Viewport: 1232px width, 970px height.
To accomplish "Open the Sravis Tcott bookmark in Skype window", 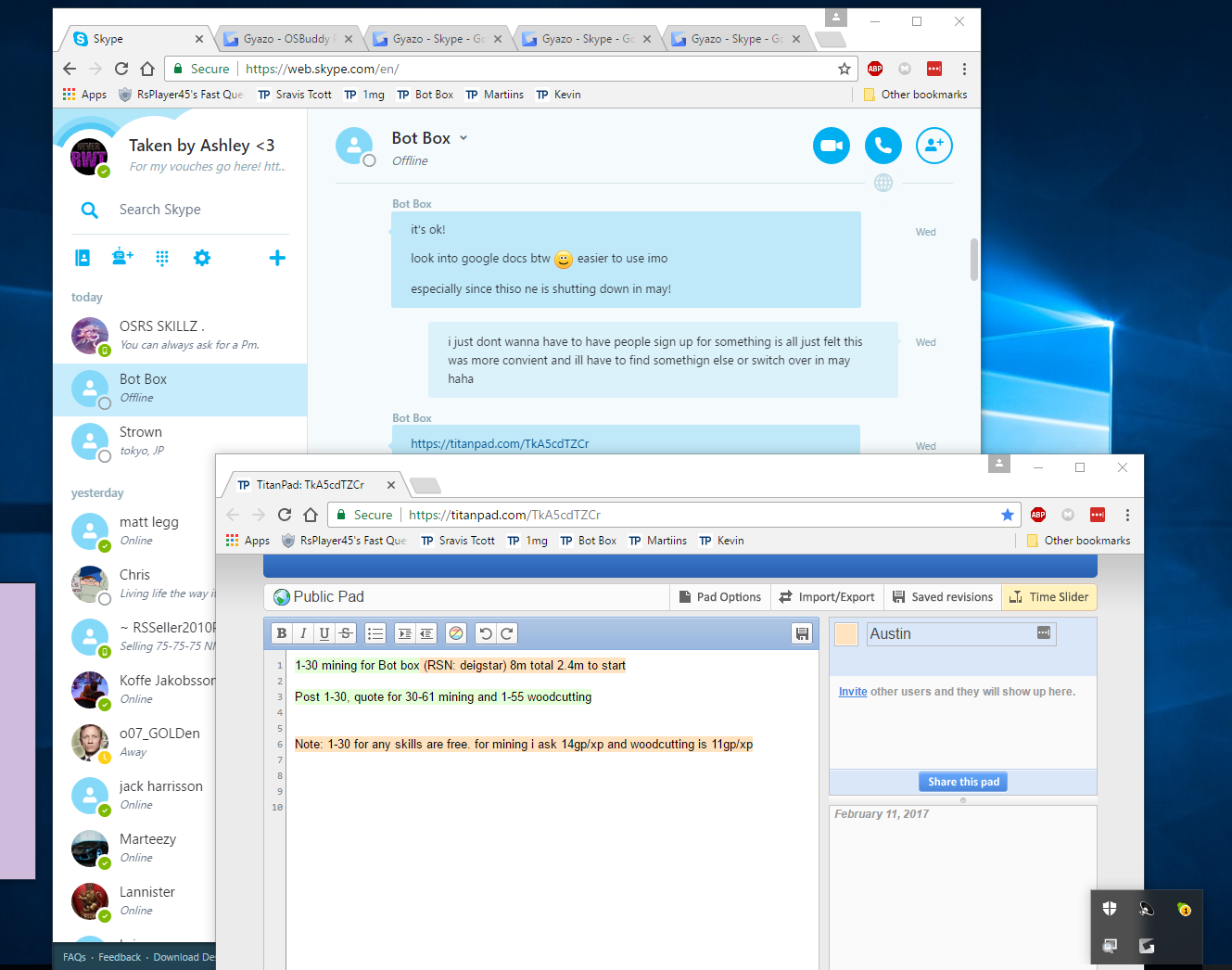I will (x=295, y=95).
